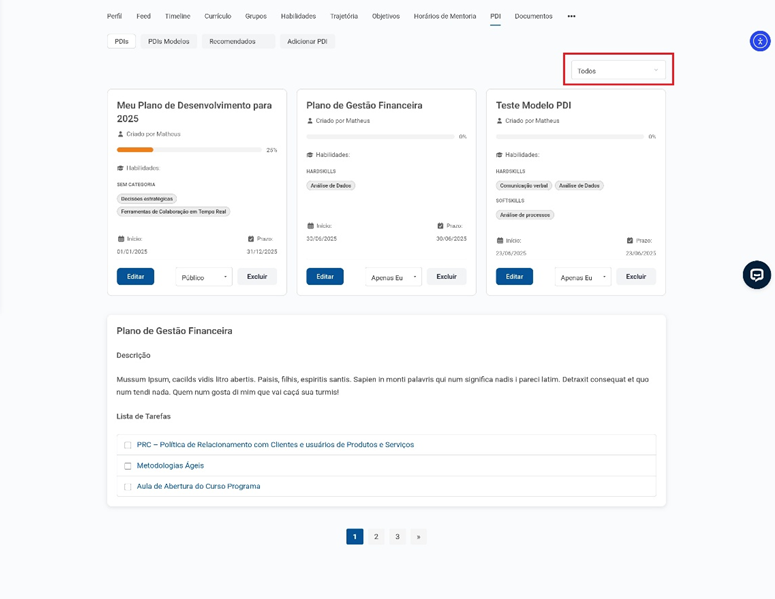Go to page 2 in pagination

[x=376, y=537]
